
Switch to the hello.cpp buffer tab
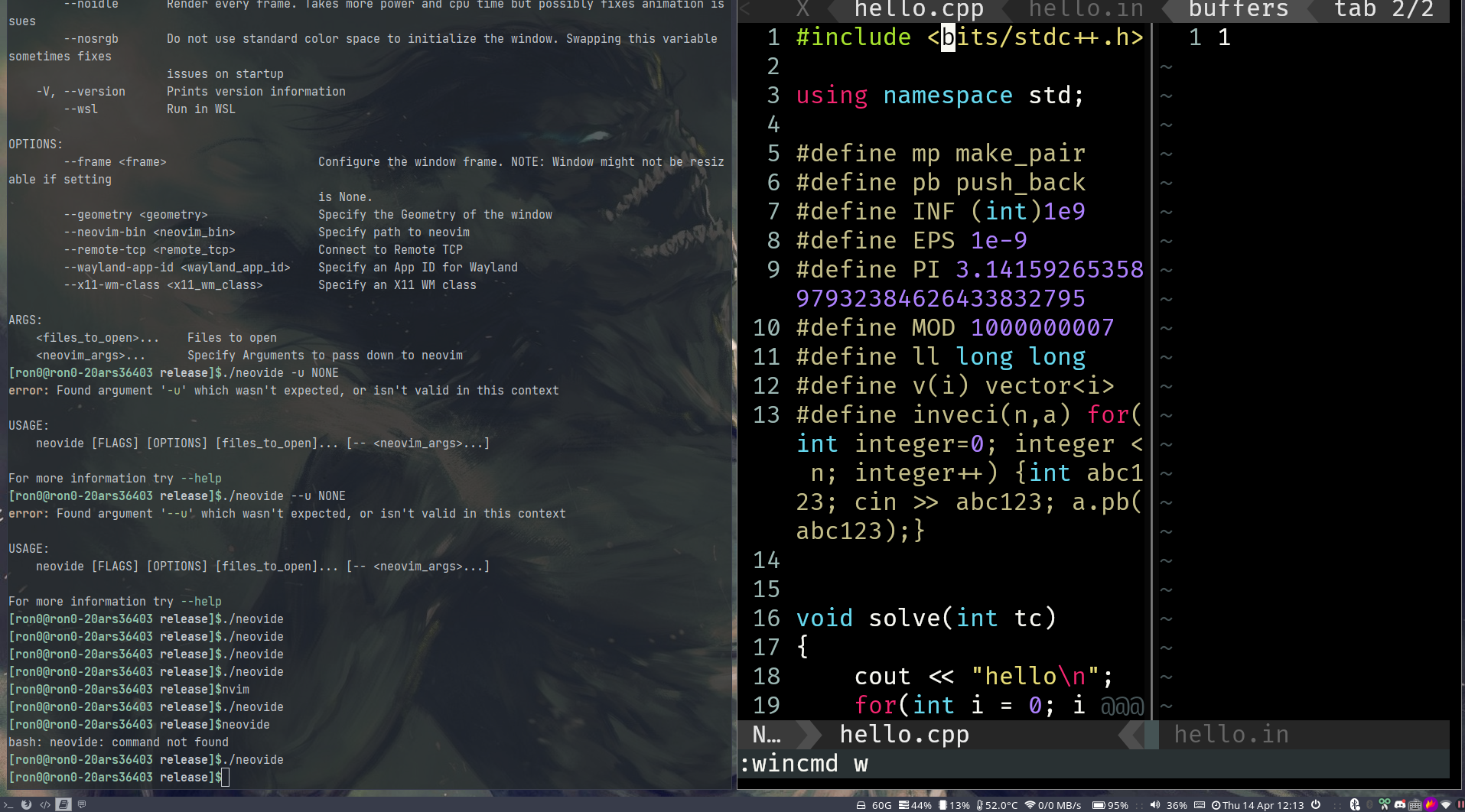(919, 9)
